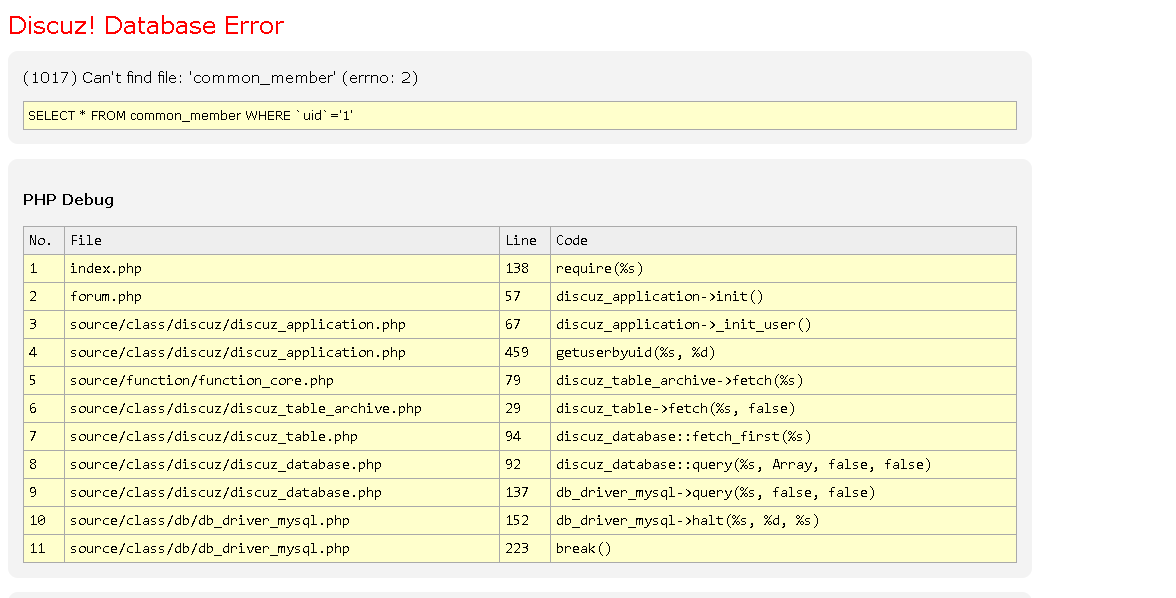Click row number '1' in debug table
This screenshot has width=1176, height=598.
click(44, 269)
